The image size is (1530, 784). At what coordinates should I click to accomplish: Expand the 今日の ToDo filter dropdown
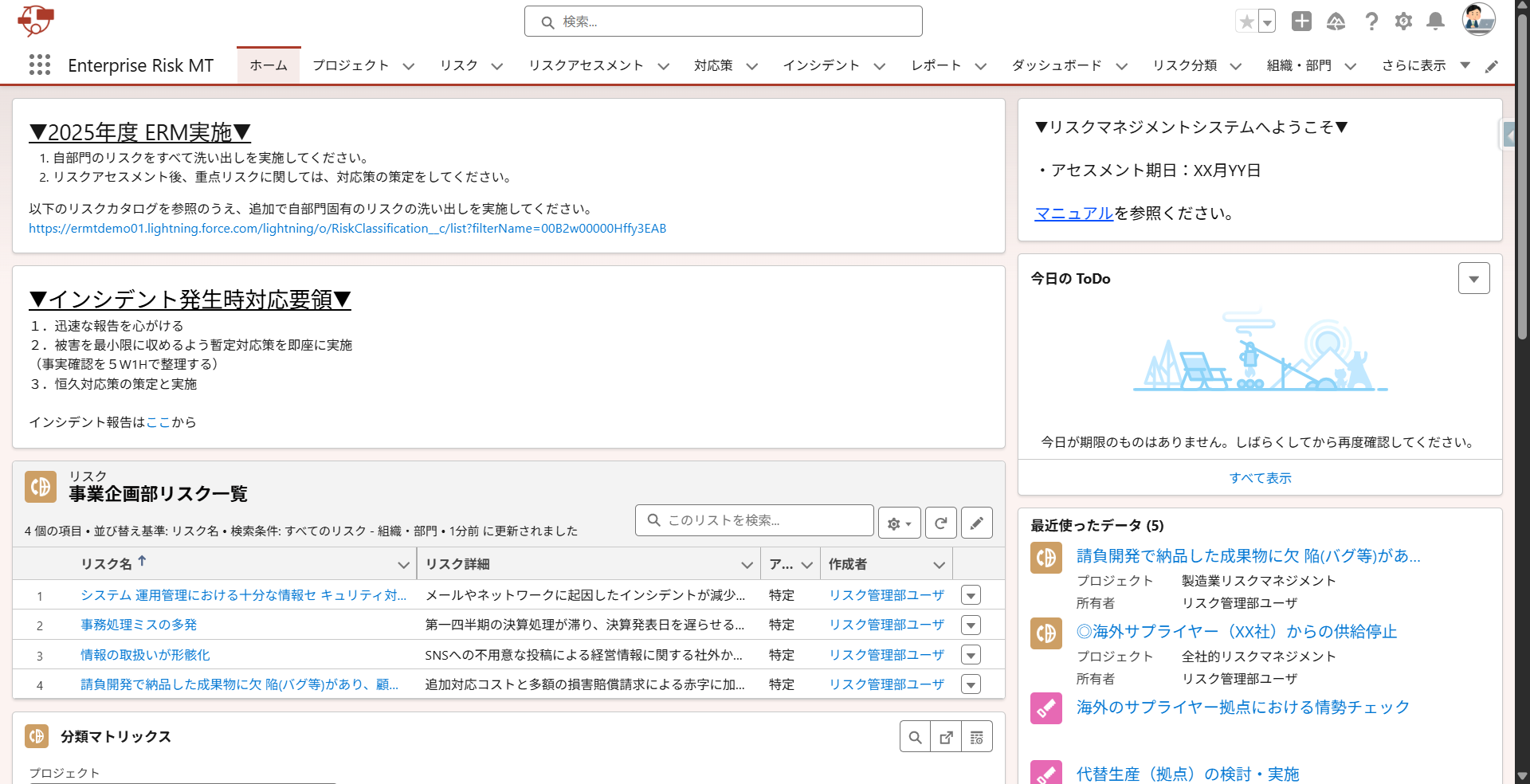[1473, 278]
